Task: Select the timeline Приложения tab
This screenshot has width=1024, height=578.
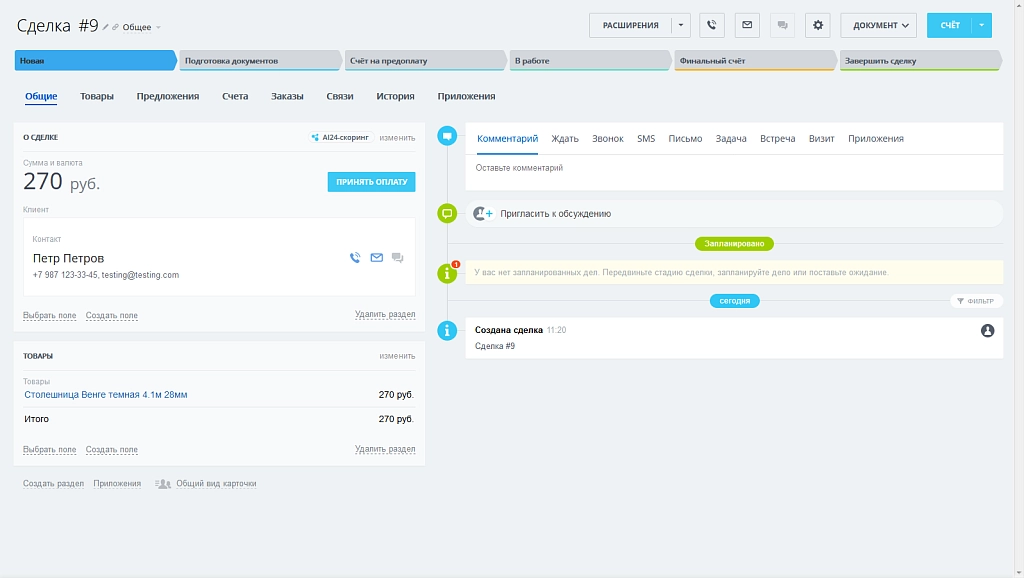Action: (x=876, y=138)
